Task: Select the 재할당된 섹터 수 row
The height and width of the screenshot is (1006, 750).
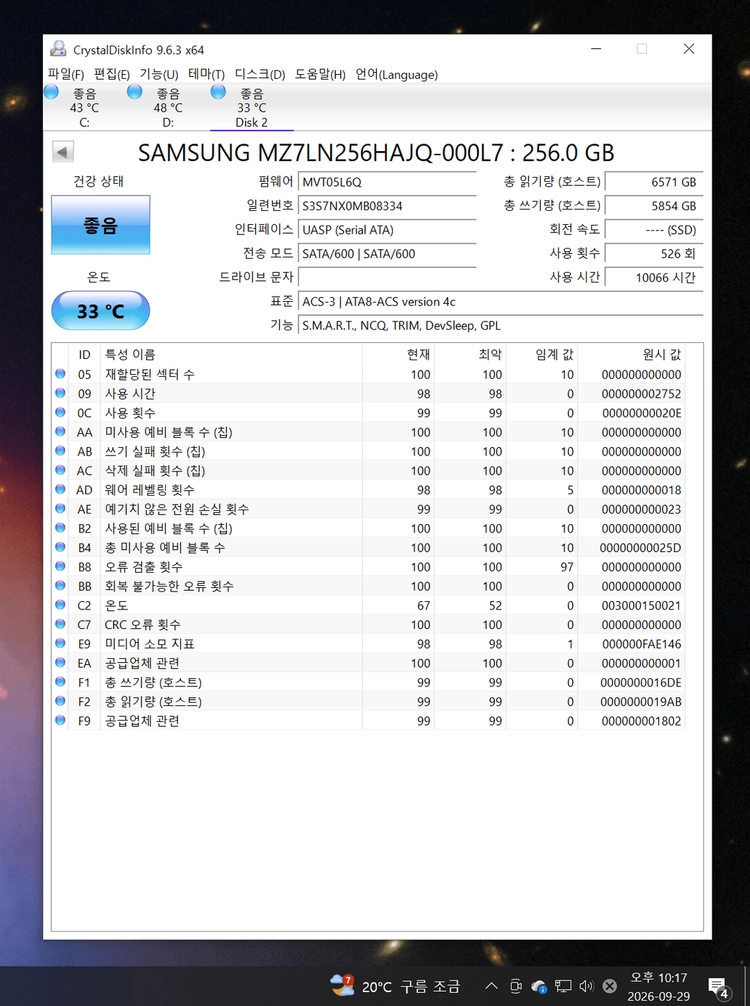Action: coord(368,374)
